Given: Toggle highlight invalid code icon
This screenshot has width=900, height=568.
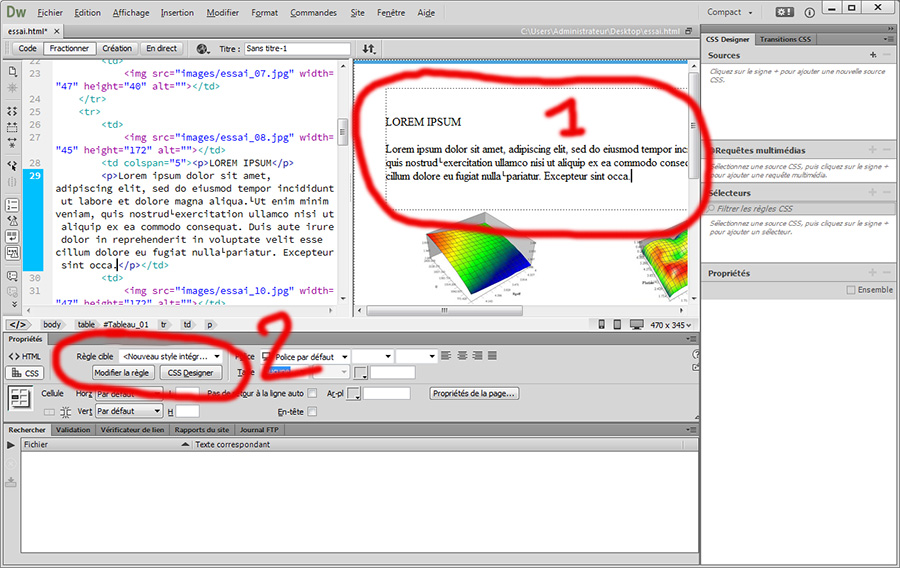Looking at the screenshot, I should [x=12, y=220].
